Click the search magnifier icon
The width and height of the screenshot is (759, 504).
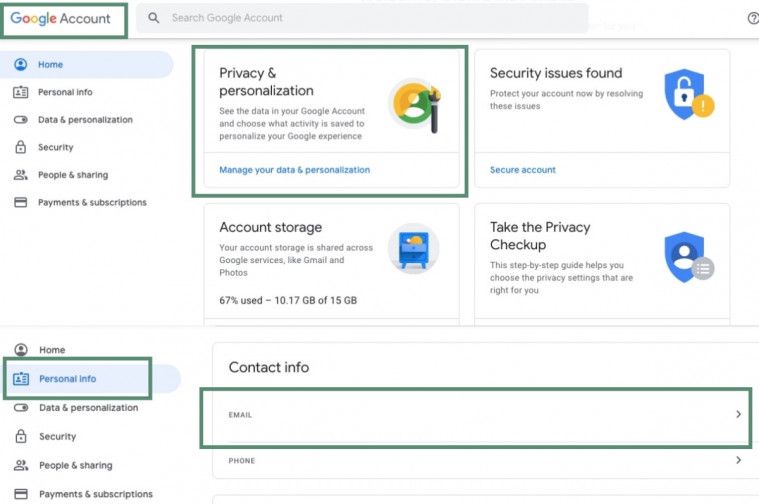pos(153,18)
